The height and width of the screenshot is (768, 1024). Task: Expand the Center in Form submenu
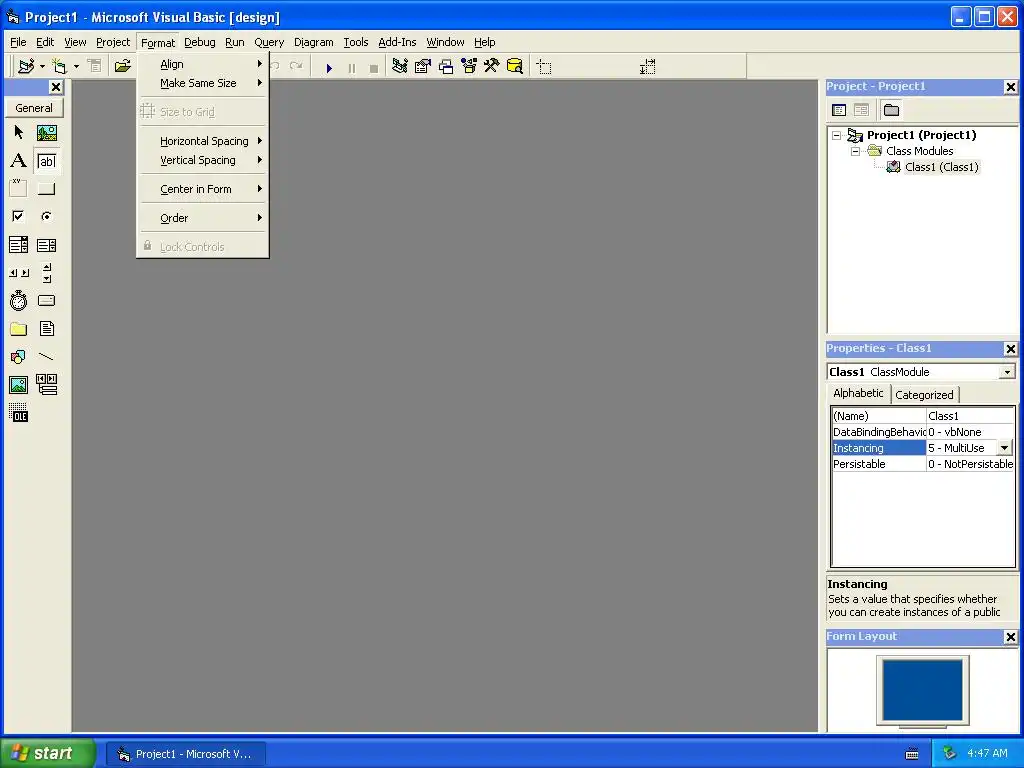(x=203, y=189)
